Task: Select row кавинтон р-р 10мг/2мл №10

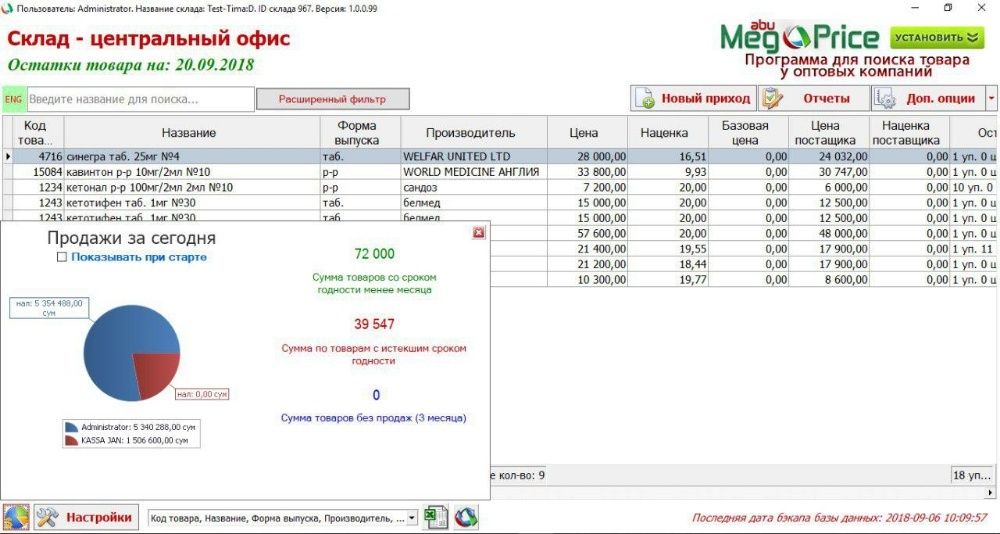Action: click(x=501, y=172)
